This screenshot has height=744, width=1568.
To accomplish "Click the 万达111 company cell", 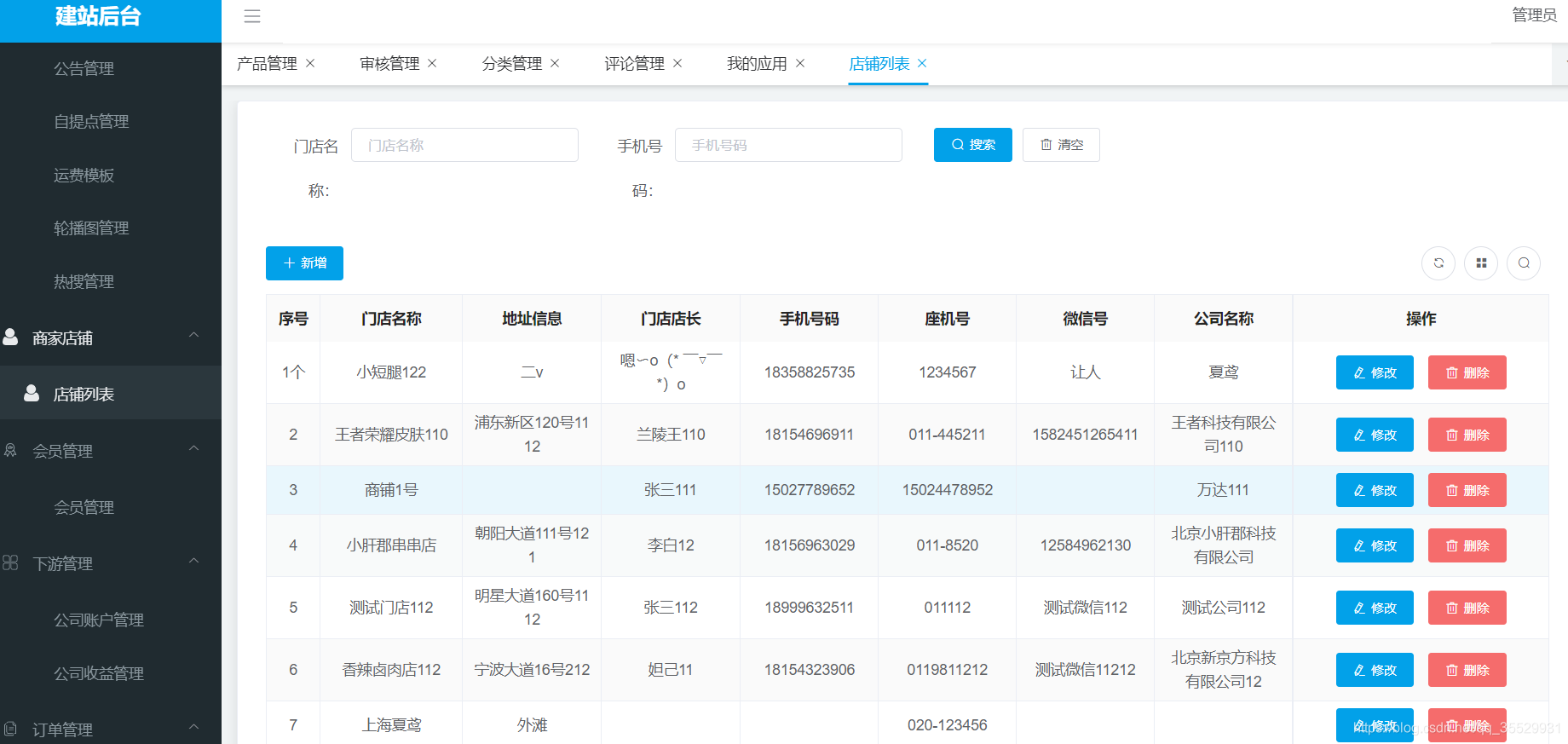I will (1223, 490).
